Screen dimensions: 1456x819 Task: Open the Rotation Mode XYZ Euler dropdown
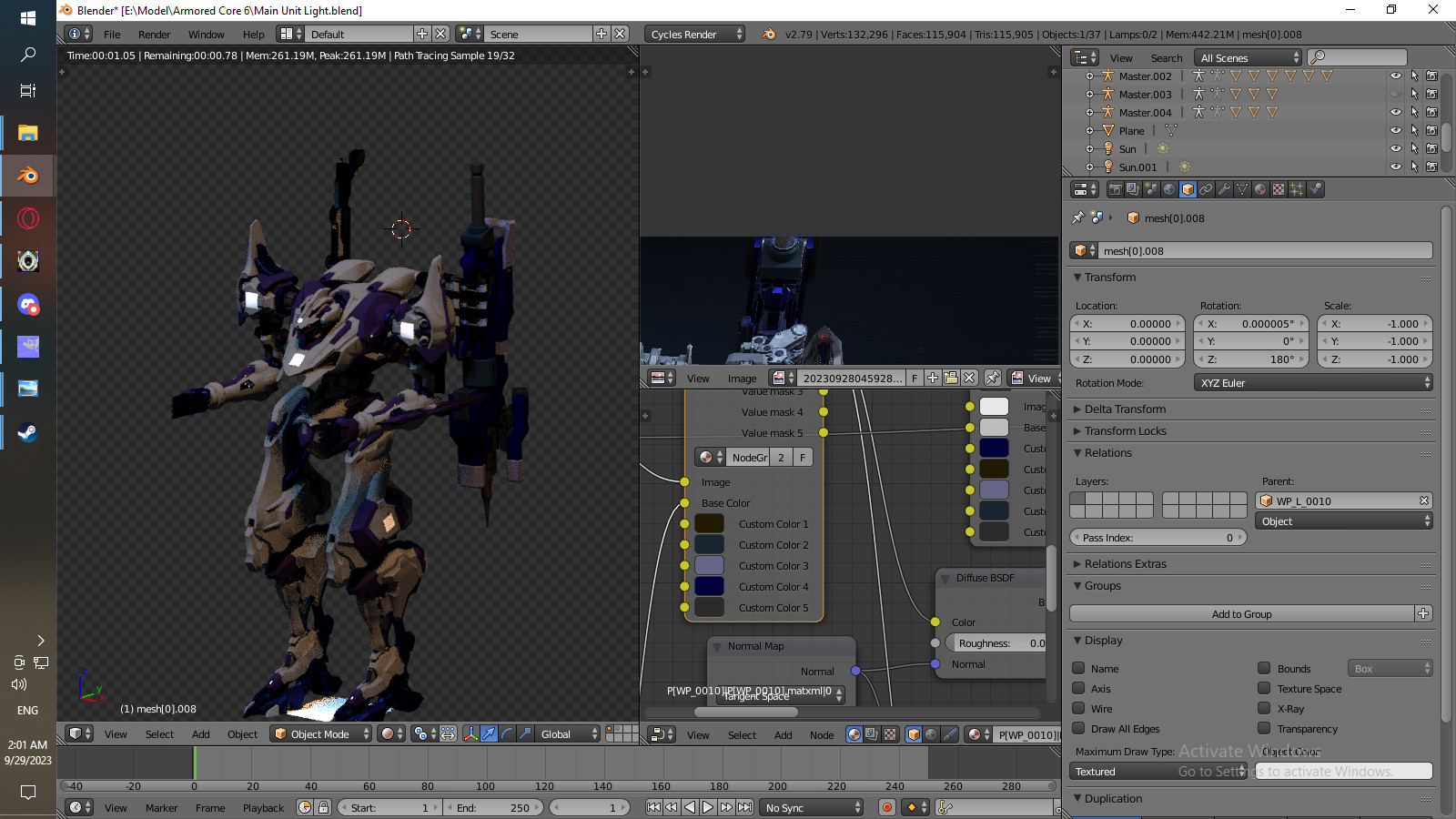[x=1313, y=383]
